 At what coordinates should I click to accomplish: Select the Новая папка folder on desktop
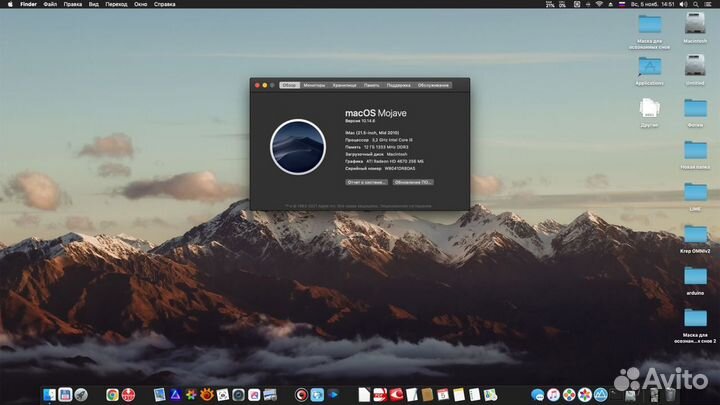[695, 155]
